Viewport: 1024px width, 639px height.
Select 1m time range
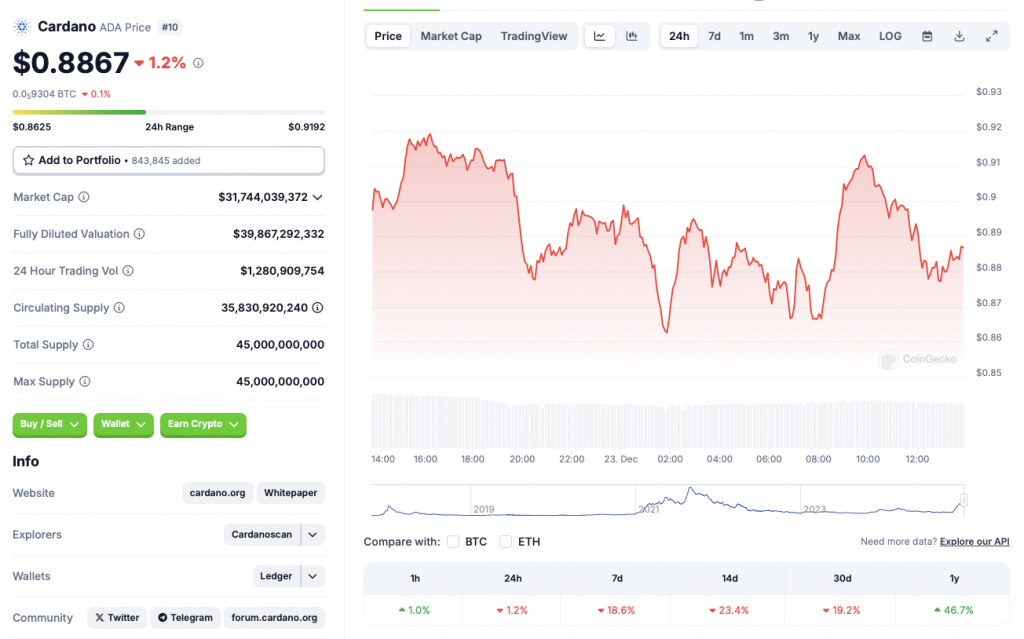tap(746, 36)
